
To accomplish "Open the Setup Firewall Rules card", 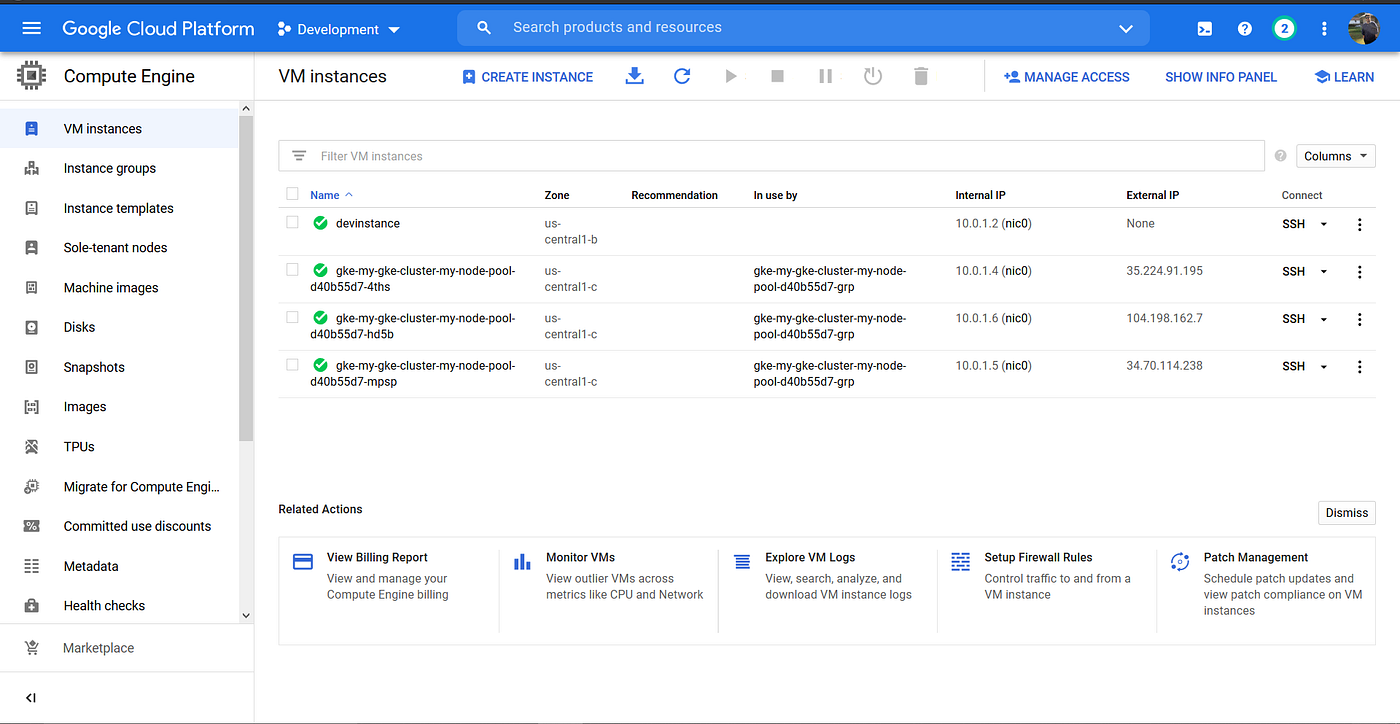I will [1047, 590].
